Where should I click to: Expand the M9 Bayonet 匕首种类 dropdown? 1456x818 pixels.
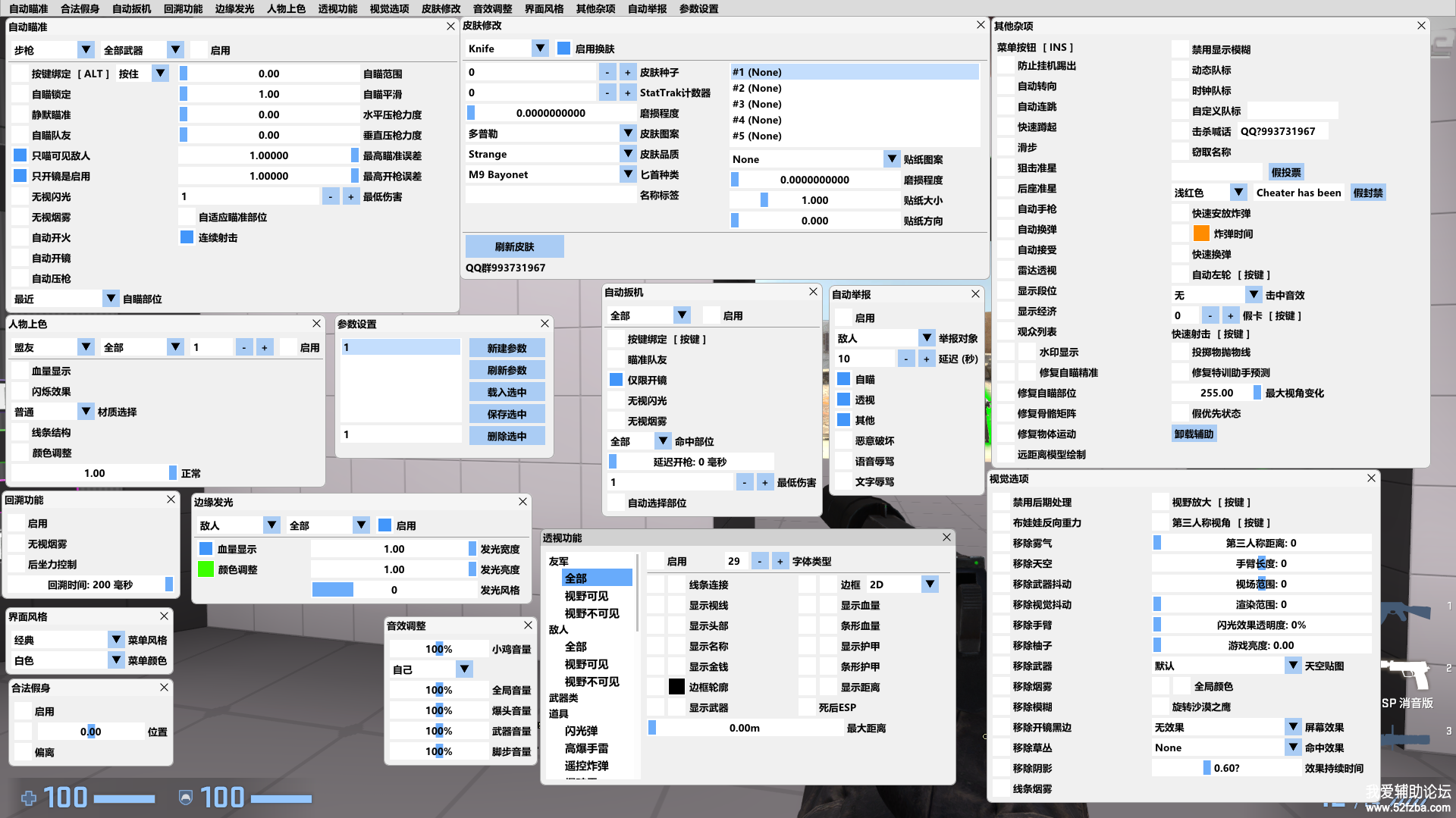point(627,174)
